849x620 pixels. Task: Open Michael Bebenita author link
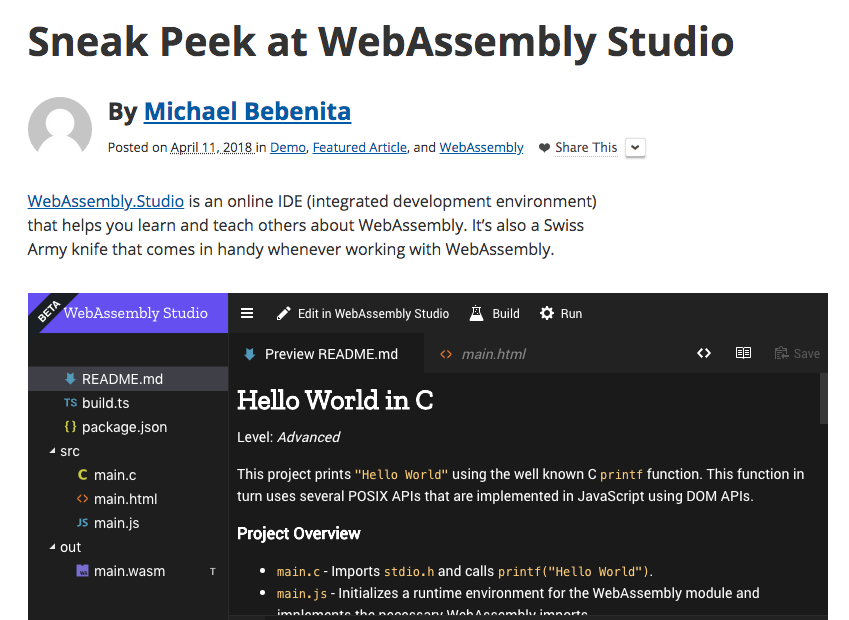tap(247, 112)
